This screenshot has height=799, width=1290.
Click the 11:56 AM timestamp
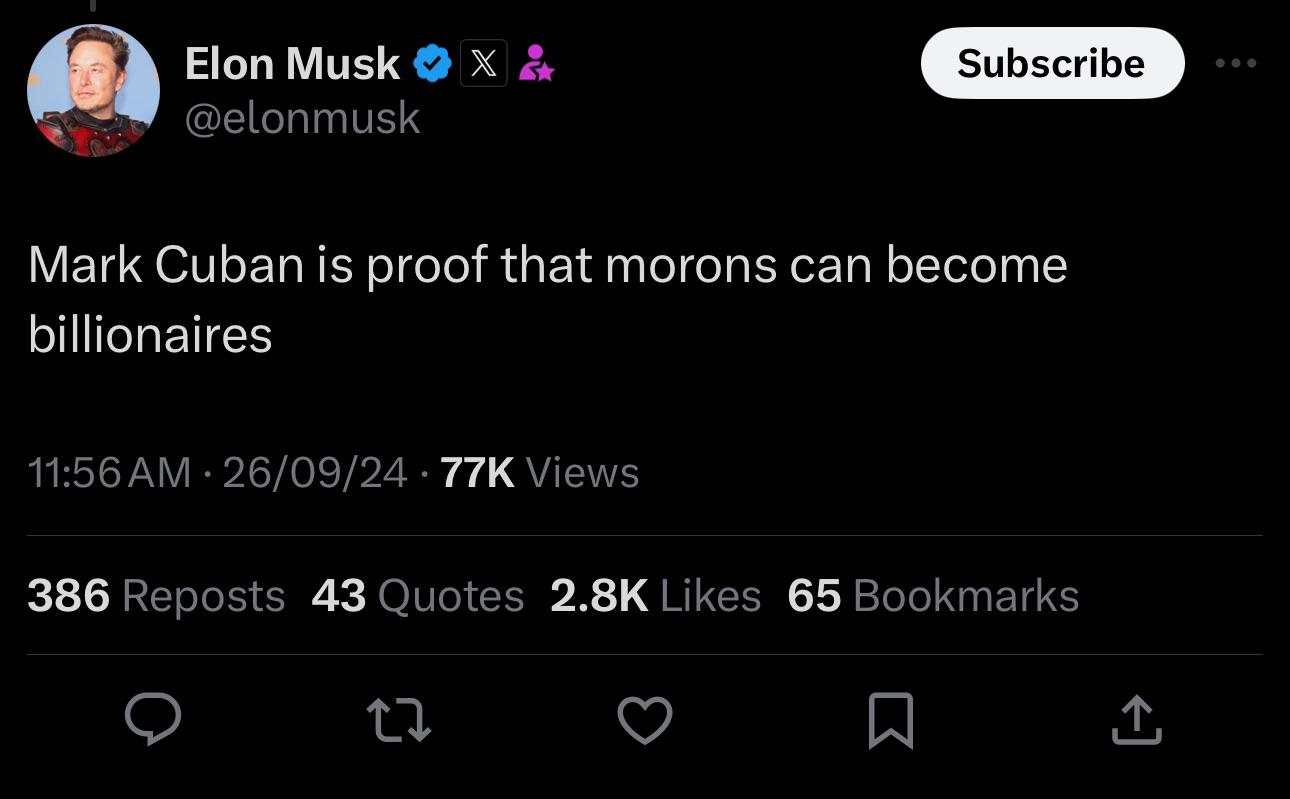click(109, 472)
